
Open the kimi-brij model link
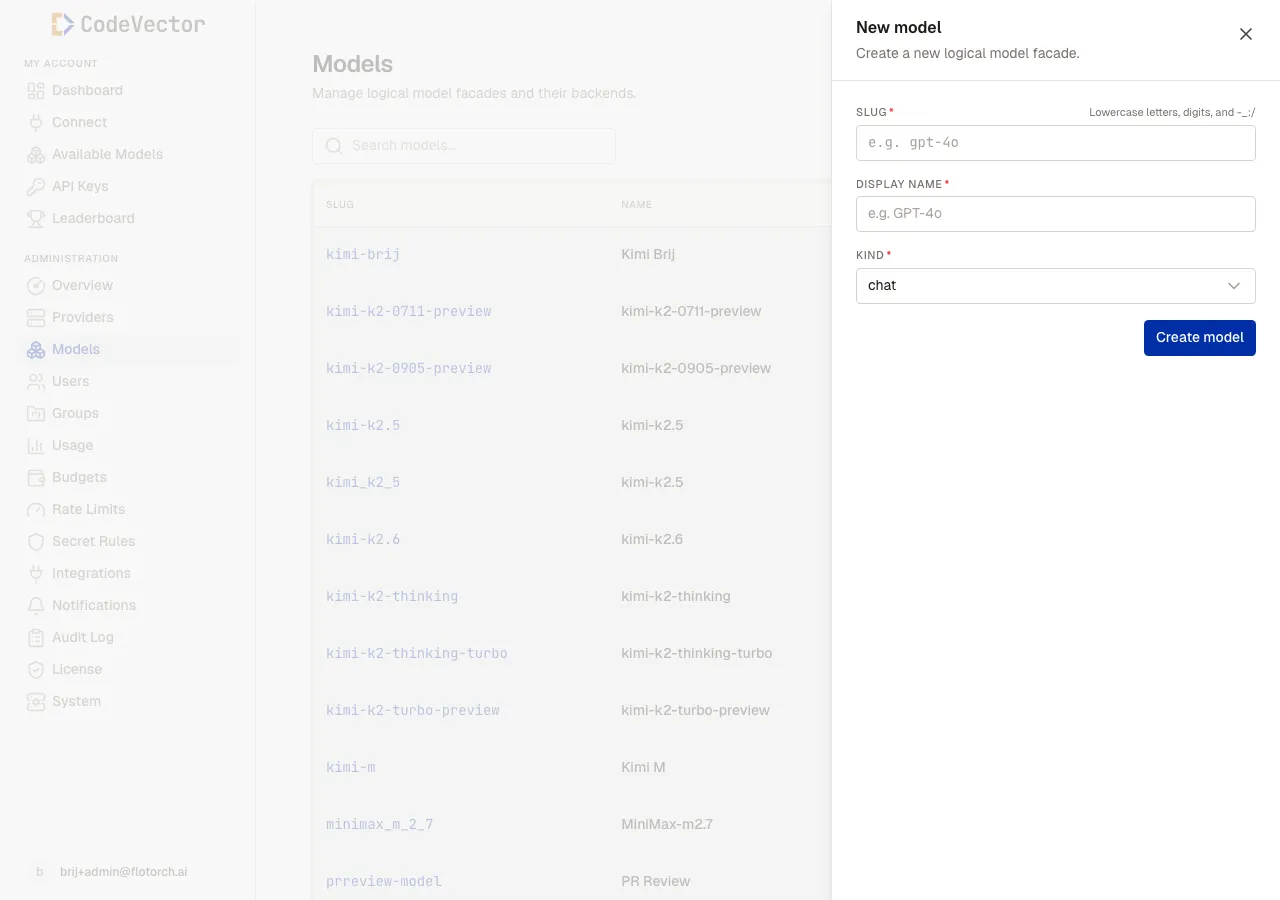pos(363,254)
